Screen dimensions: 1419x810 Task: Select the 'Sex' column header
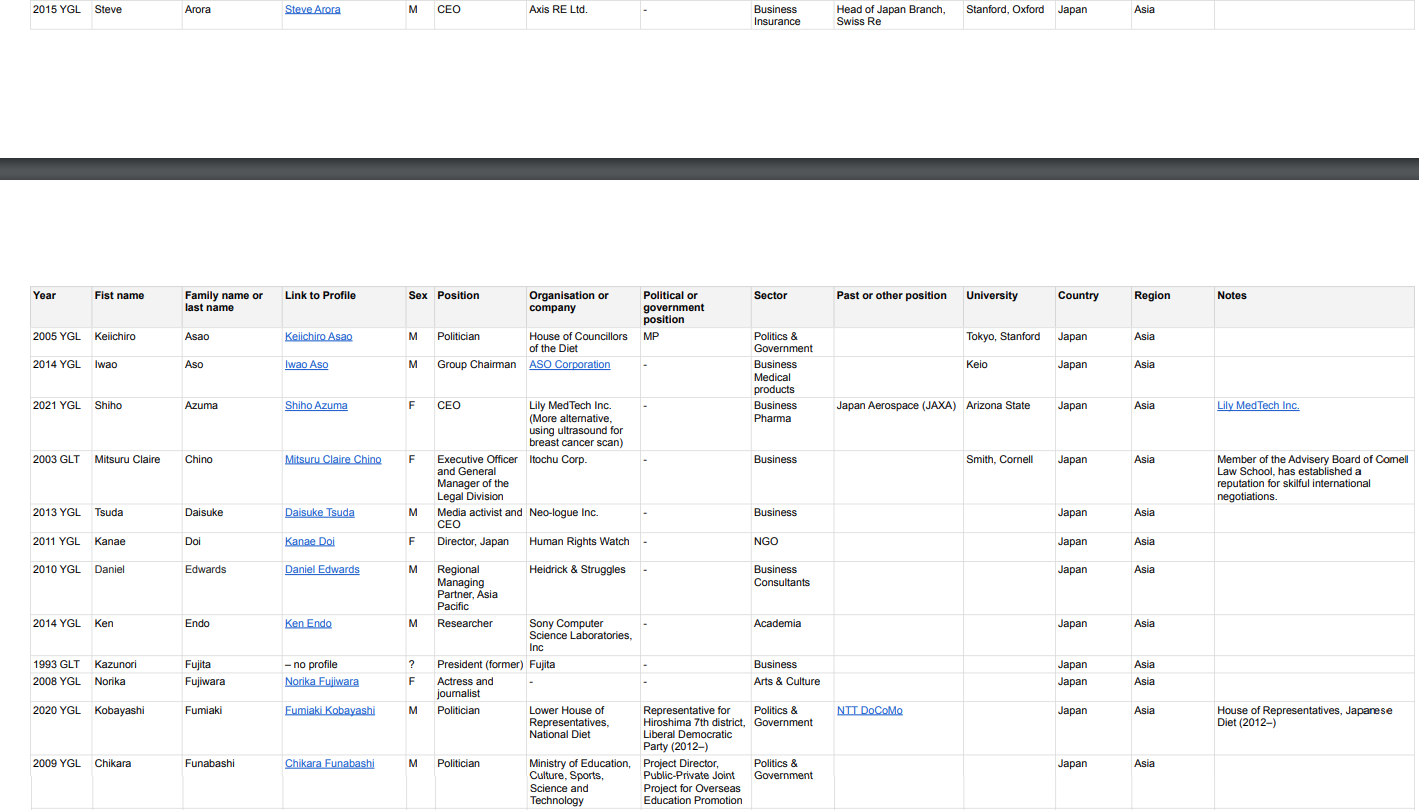click(420, 307)
